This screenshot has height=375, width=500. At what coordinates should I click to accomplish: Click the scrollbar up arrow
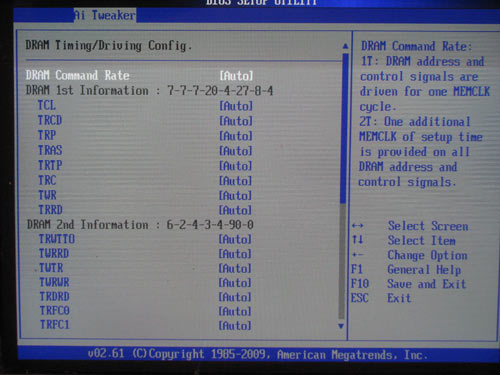coord(345,46)
